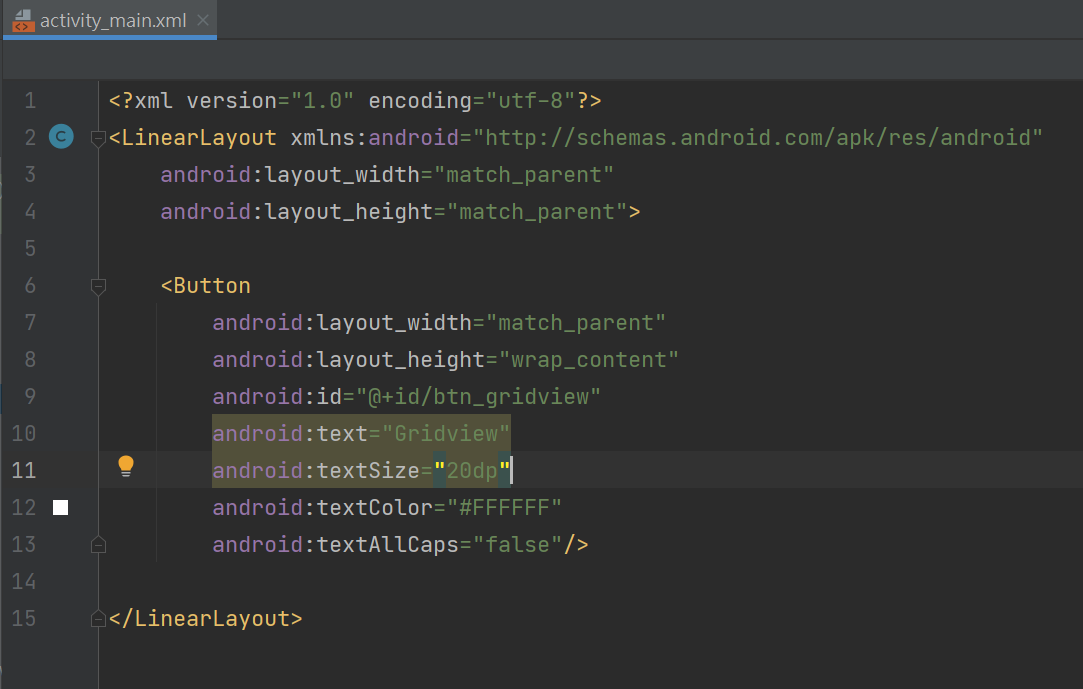Switch to the activity_main.xml tab

coord(112,21)
